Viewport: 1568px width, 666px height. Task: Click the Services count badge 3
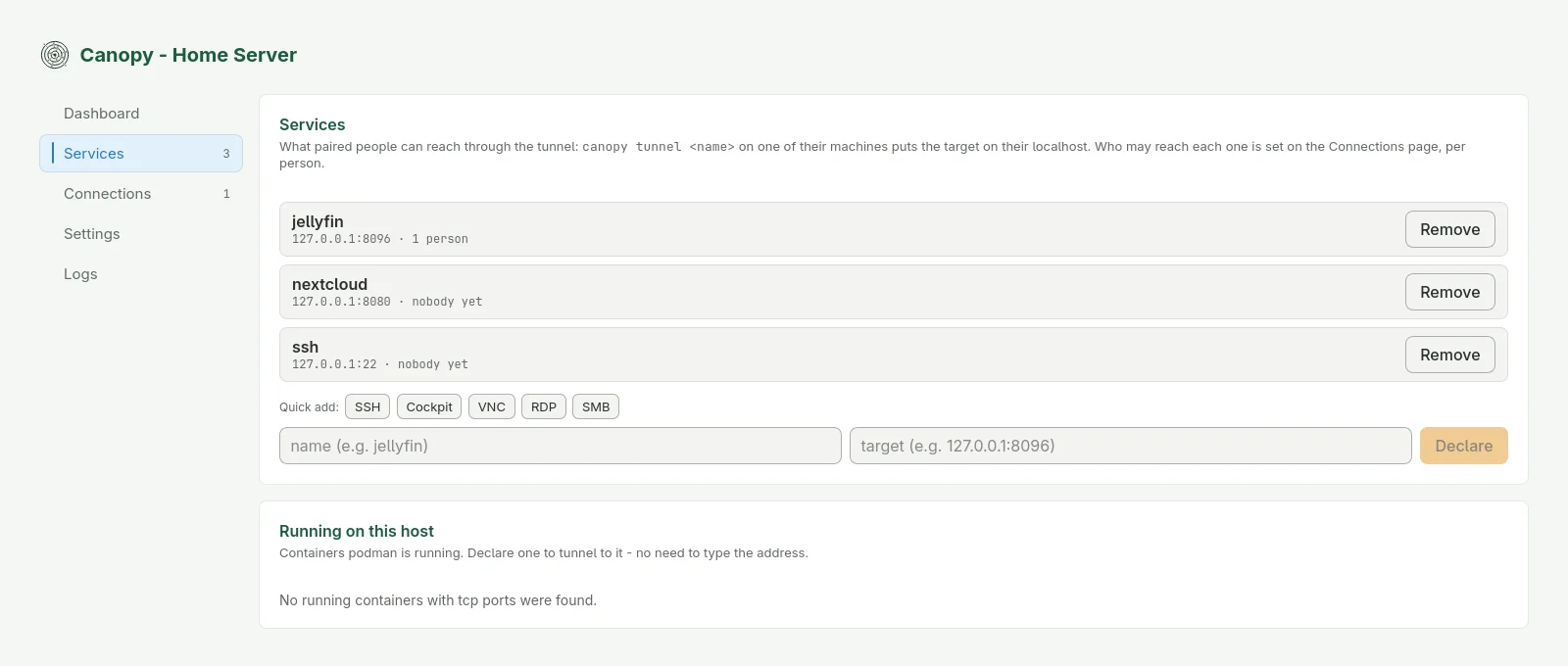[x=226, y=154]
